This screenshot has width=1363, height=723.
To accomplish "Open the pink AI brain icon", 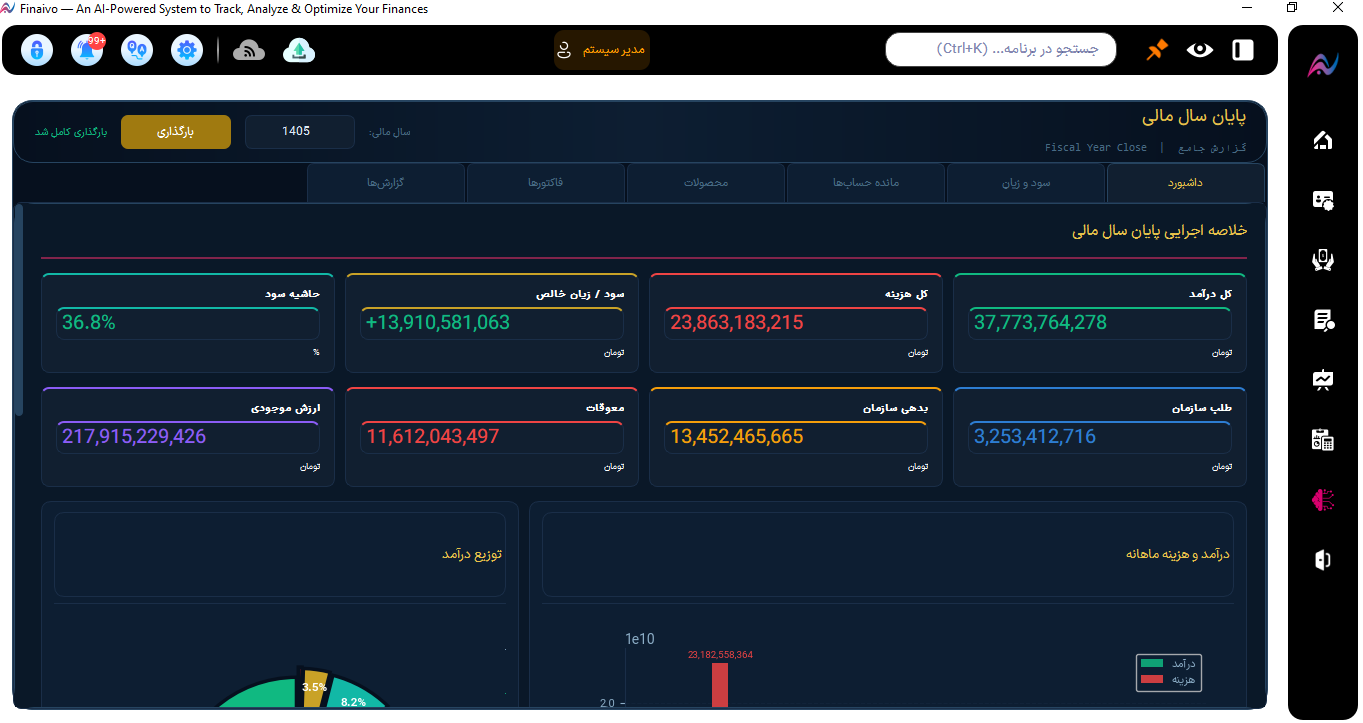I will [x=1323, y=500].
